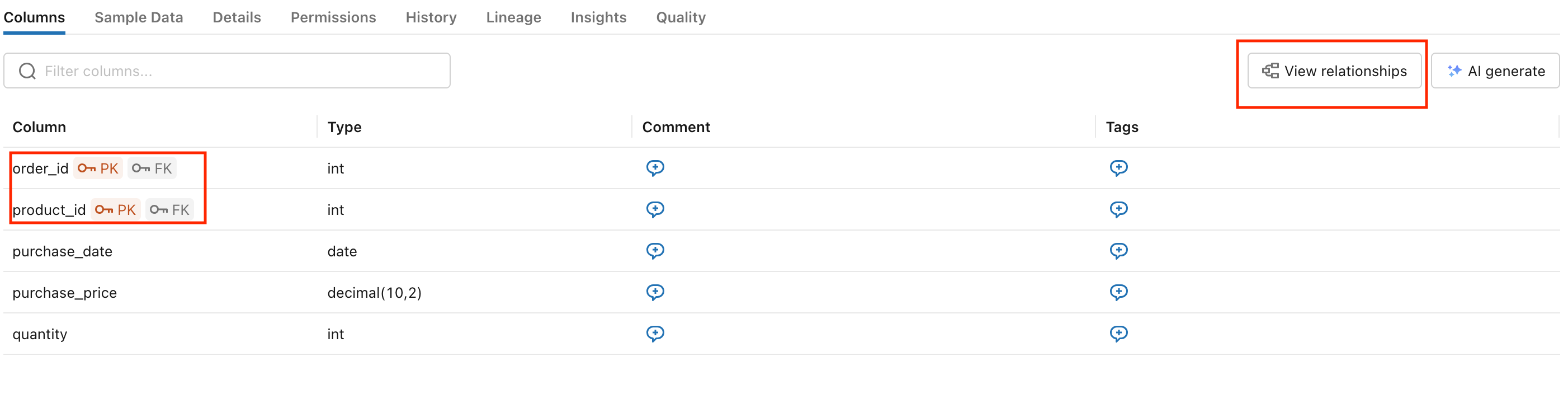Click the AI generate button
The width and height of the screenshot is (1568, 403).
1495,71
